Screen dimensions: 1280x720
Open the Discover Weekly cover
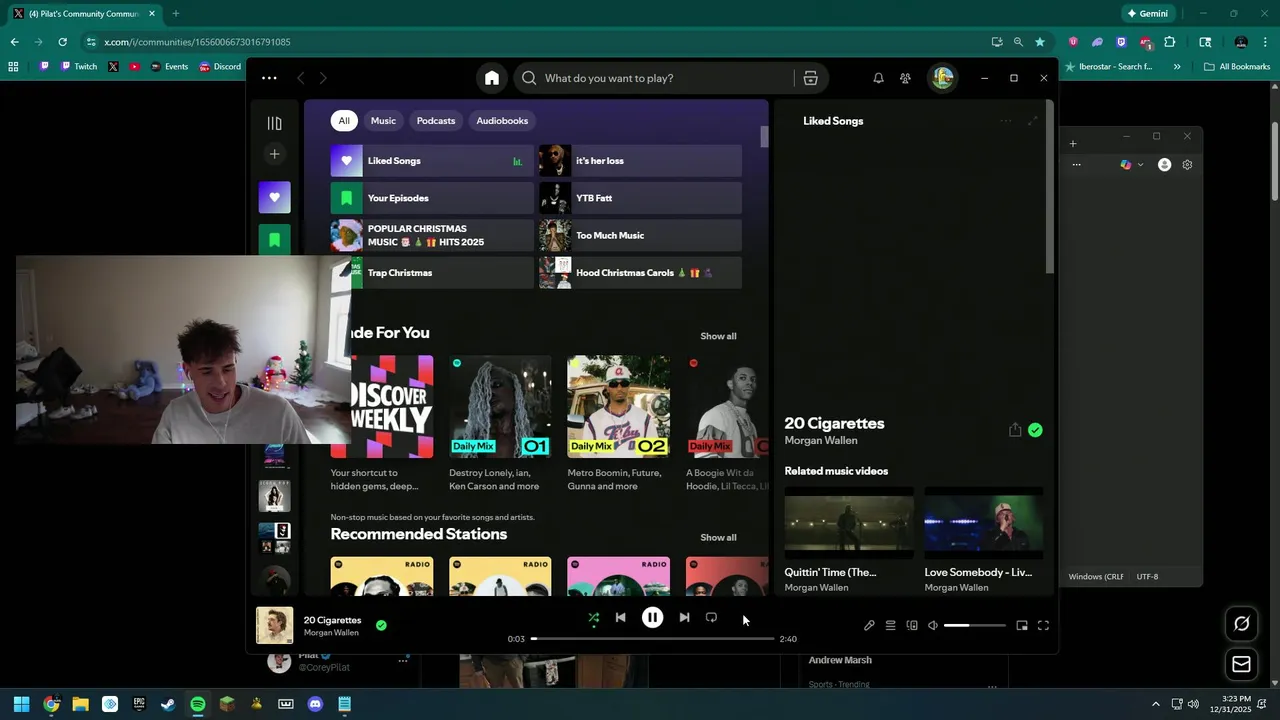pyautogui.click(x=392, y=407)
